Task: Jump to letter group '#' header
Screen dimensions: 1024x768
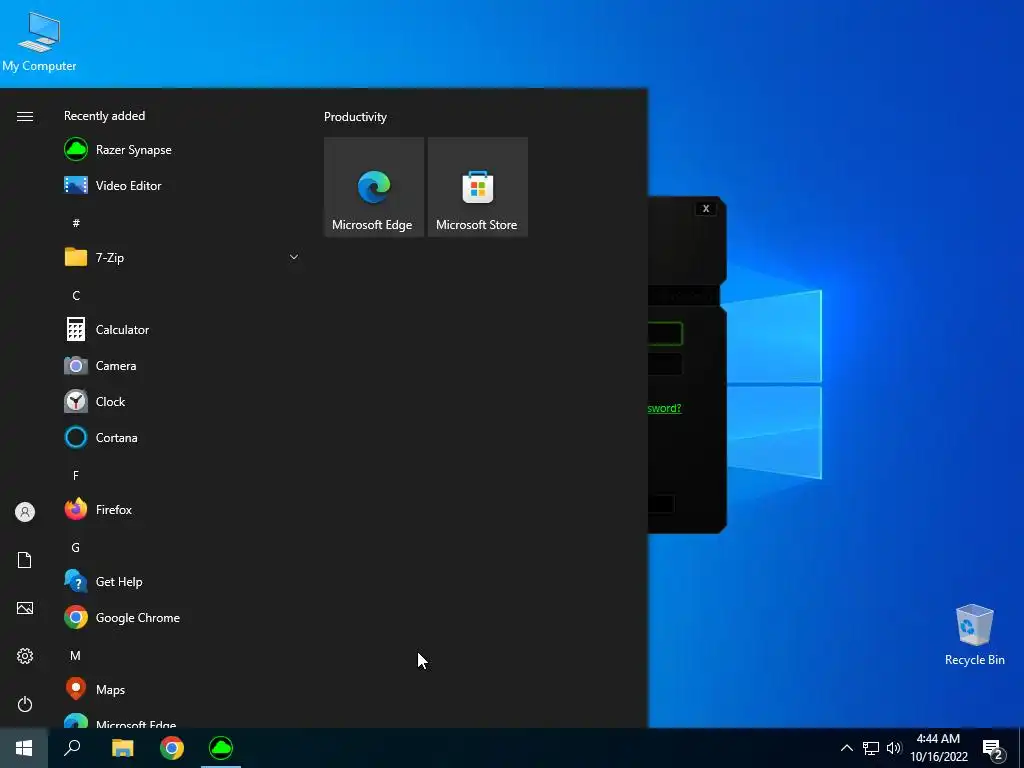Action: click(76, 223)
